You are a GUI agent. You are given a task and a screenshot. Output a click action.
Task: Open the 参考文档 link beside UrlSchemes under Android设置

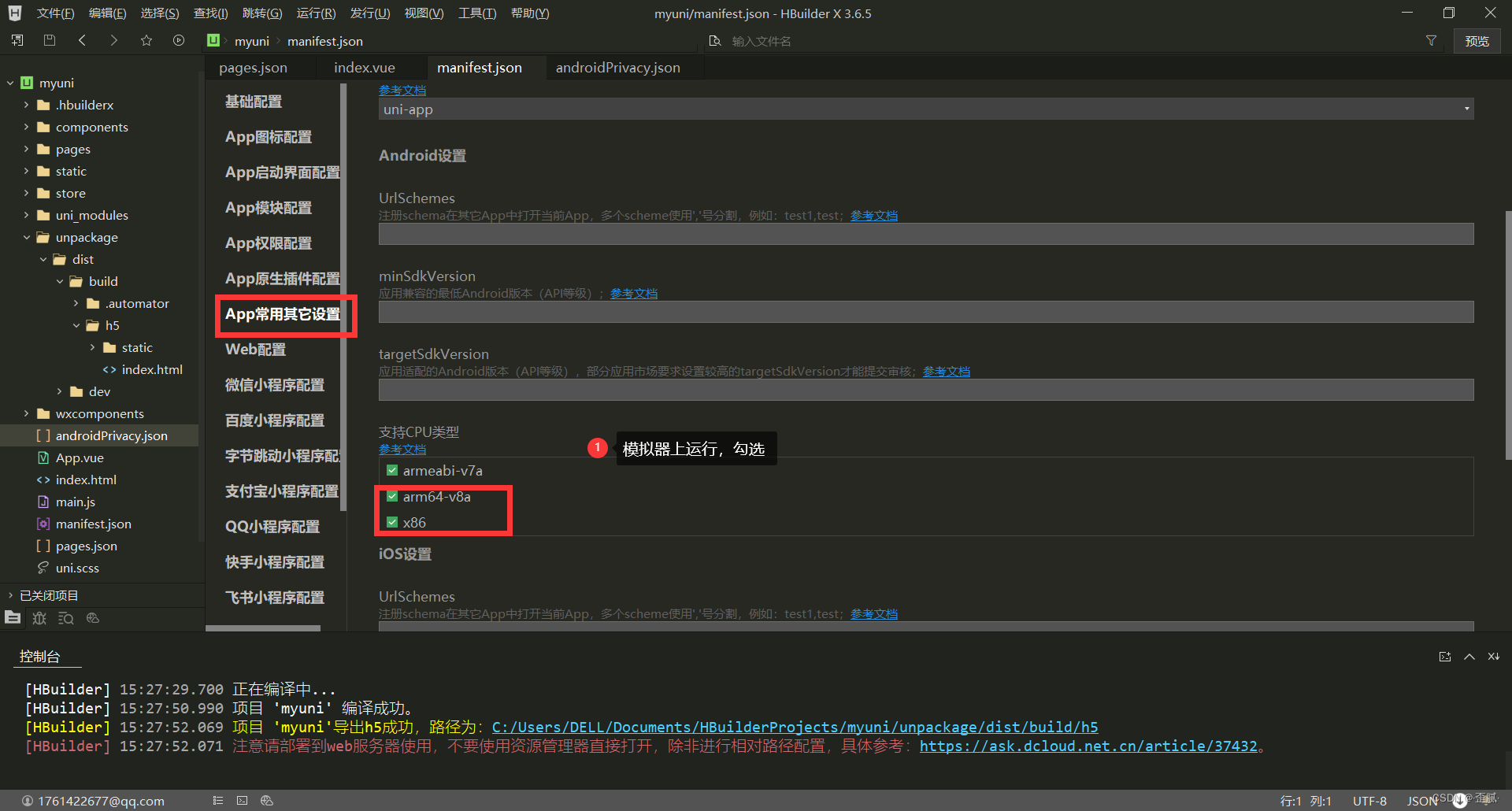click(x=874, y=215)
